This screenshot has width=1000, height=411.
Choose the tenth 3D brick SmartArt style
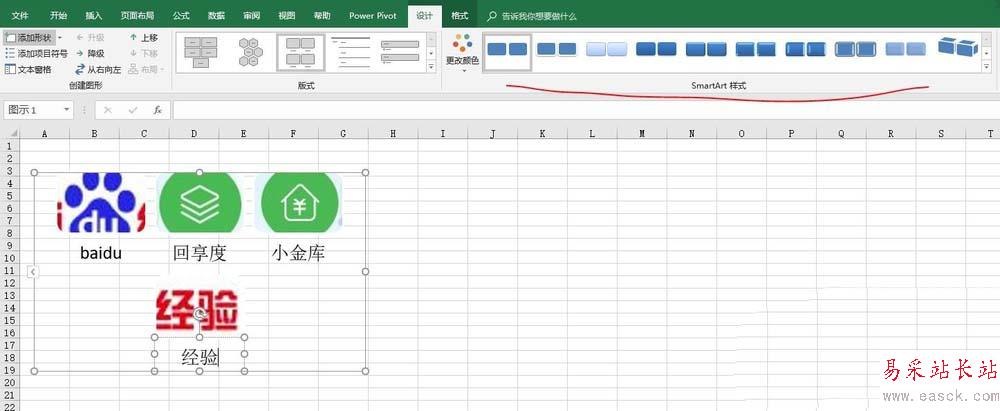tap(958, 49)
